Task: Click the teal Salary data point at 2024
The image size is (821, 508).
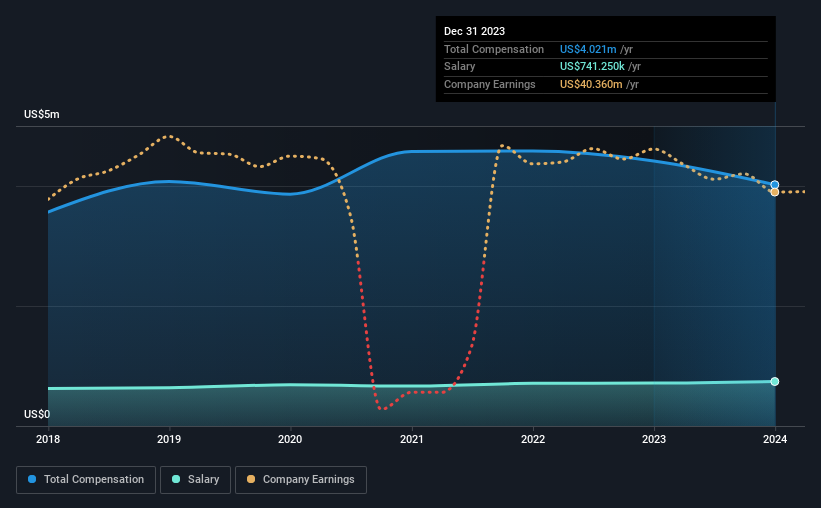Action: (775, 381)
